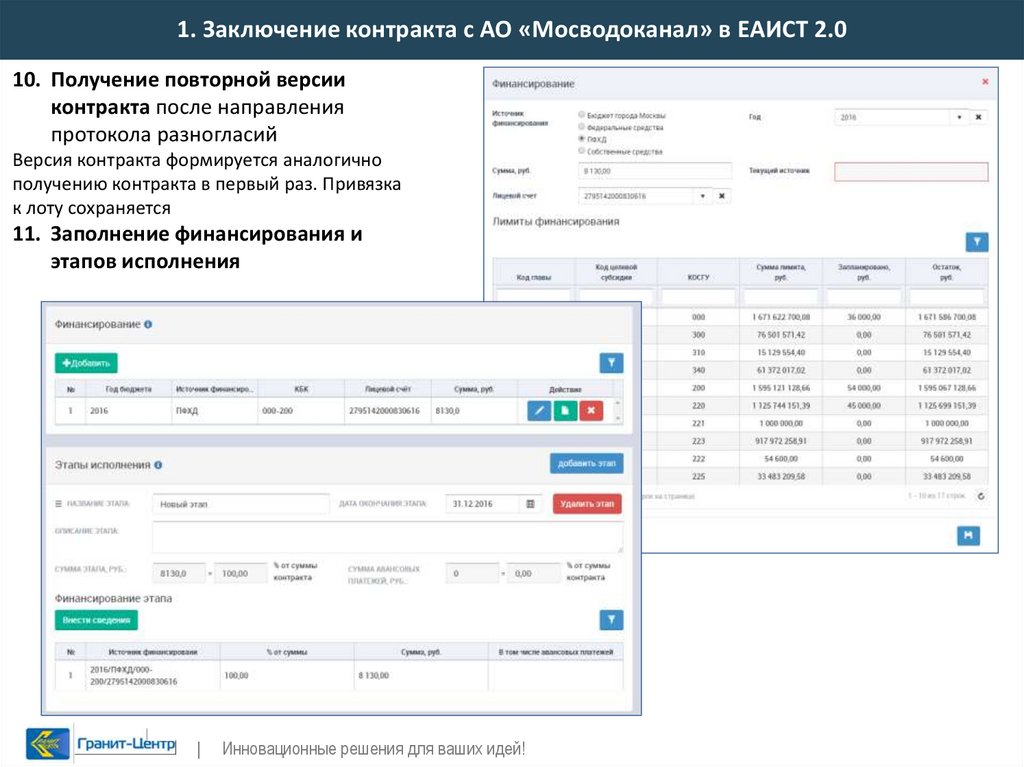
Task: Close the Финансирование dialog with red X
Action: pyautogui.click(x=985, y=82)
